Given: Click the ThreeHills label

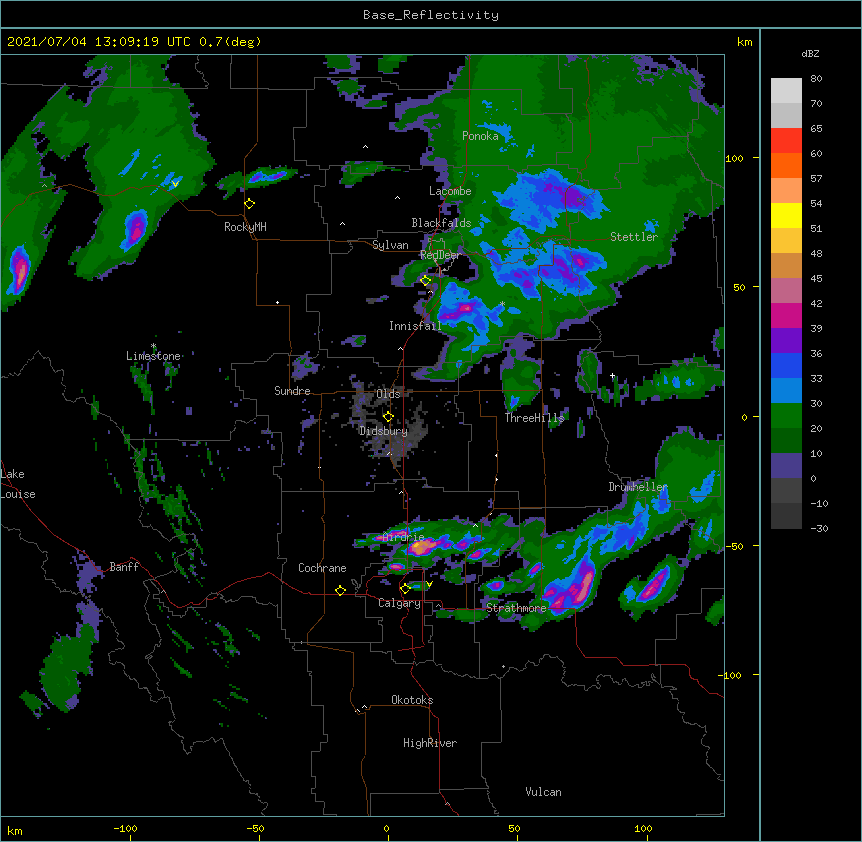Looking at the screenshot, I should 534,418.
